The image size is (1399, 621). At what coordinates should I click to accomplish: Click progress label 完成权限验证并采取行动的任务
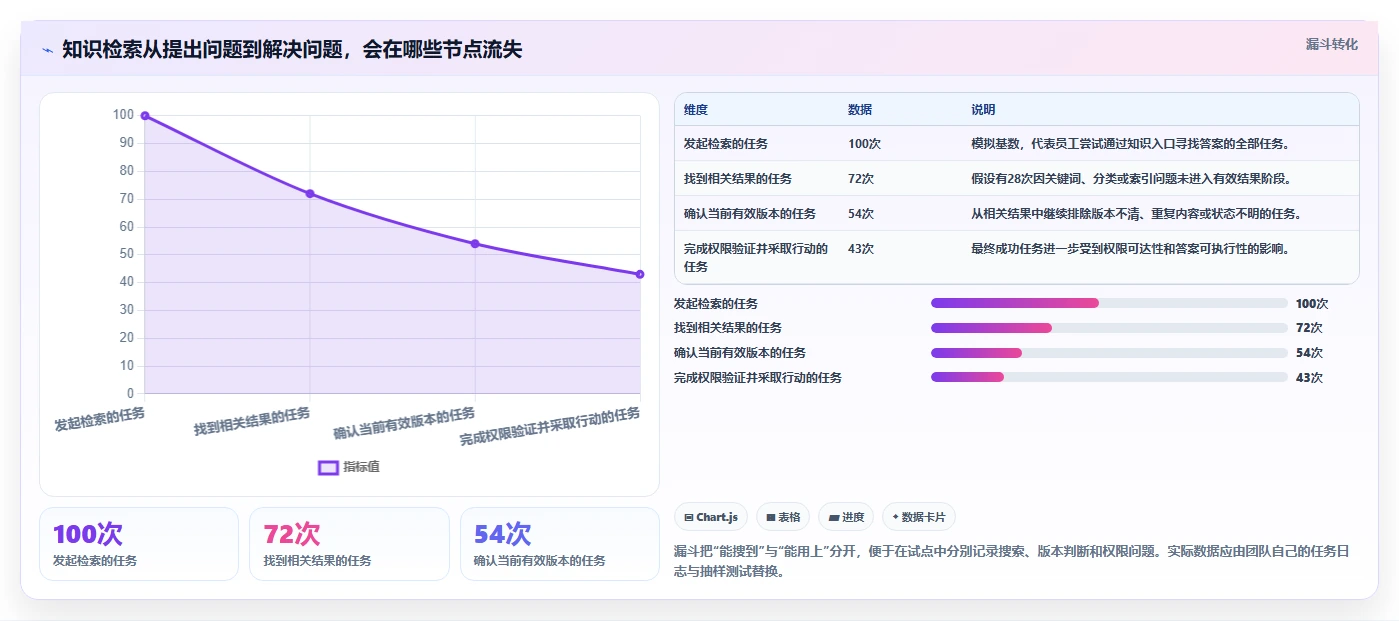point(758,378)
